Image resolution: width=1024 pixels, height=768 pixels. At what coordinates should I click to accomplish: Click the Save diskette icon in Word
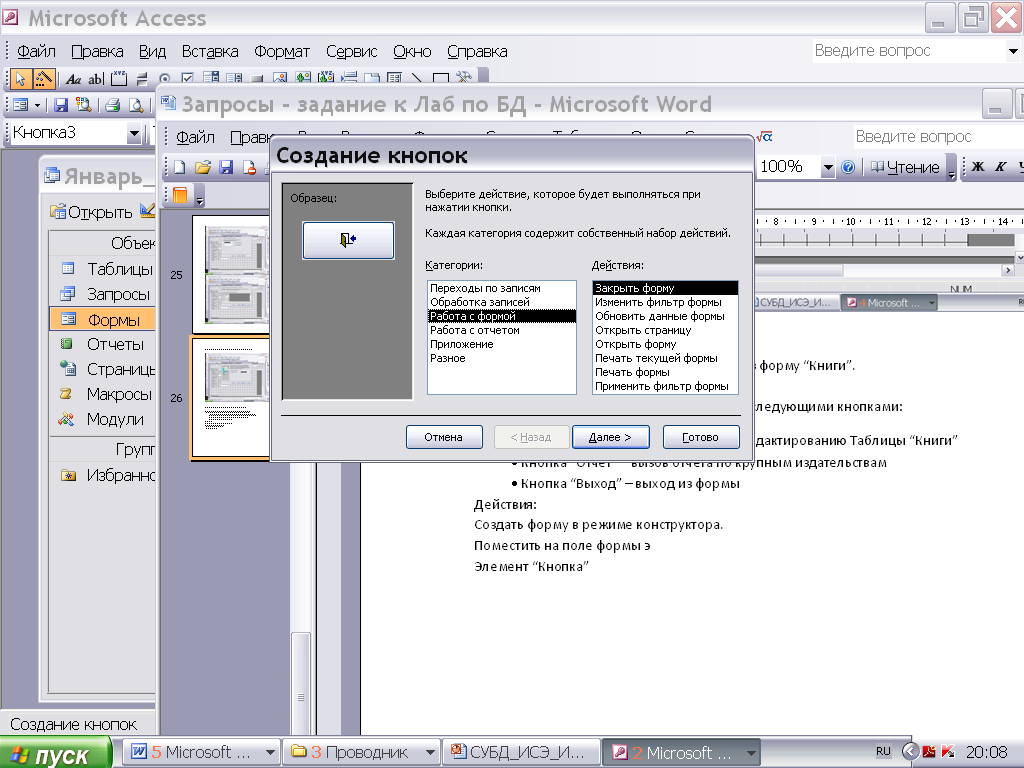pos(226,167)
